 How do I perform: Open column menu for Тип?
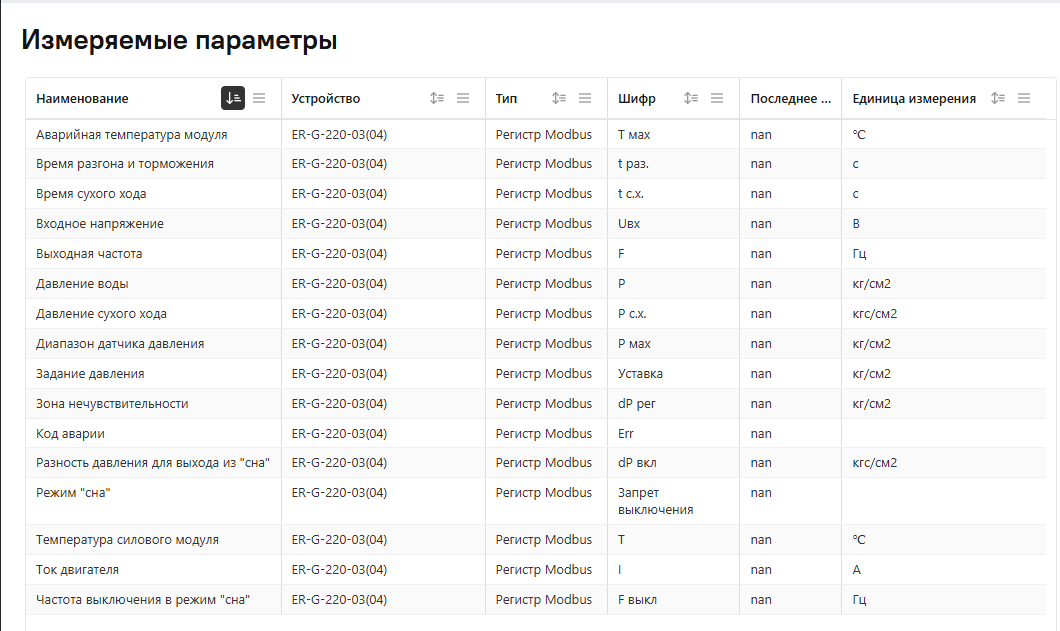585,98
